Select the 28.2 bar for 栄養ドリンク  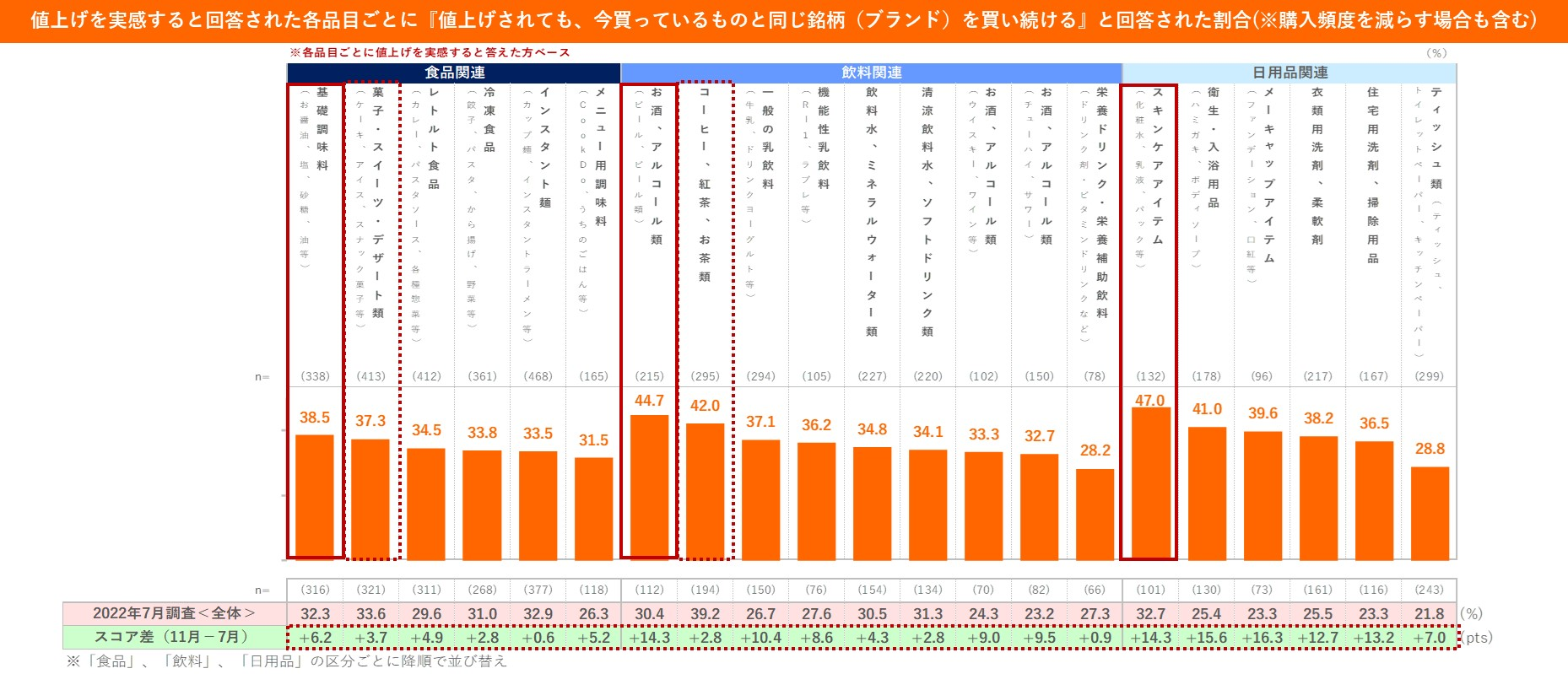click(x=1095, y=514)
